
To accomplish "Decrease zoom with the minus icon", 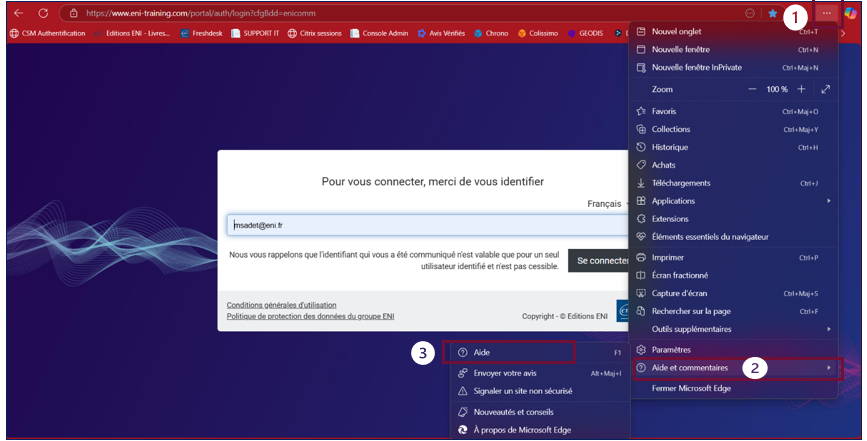I will pos(752,89).
